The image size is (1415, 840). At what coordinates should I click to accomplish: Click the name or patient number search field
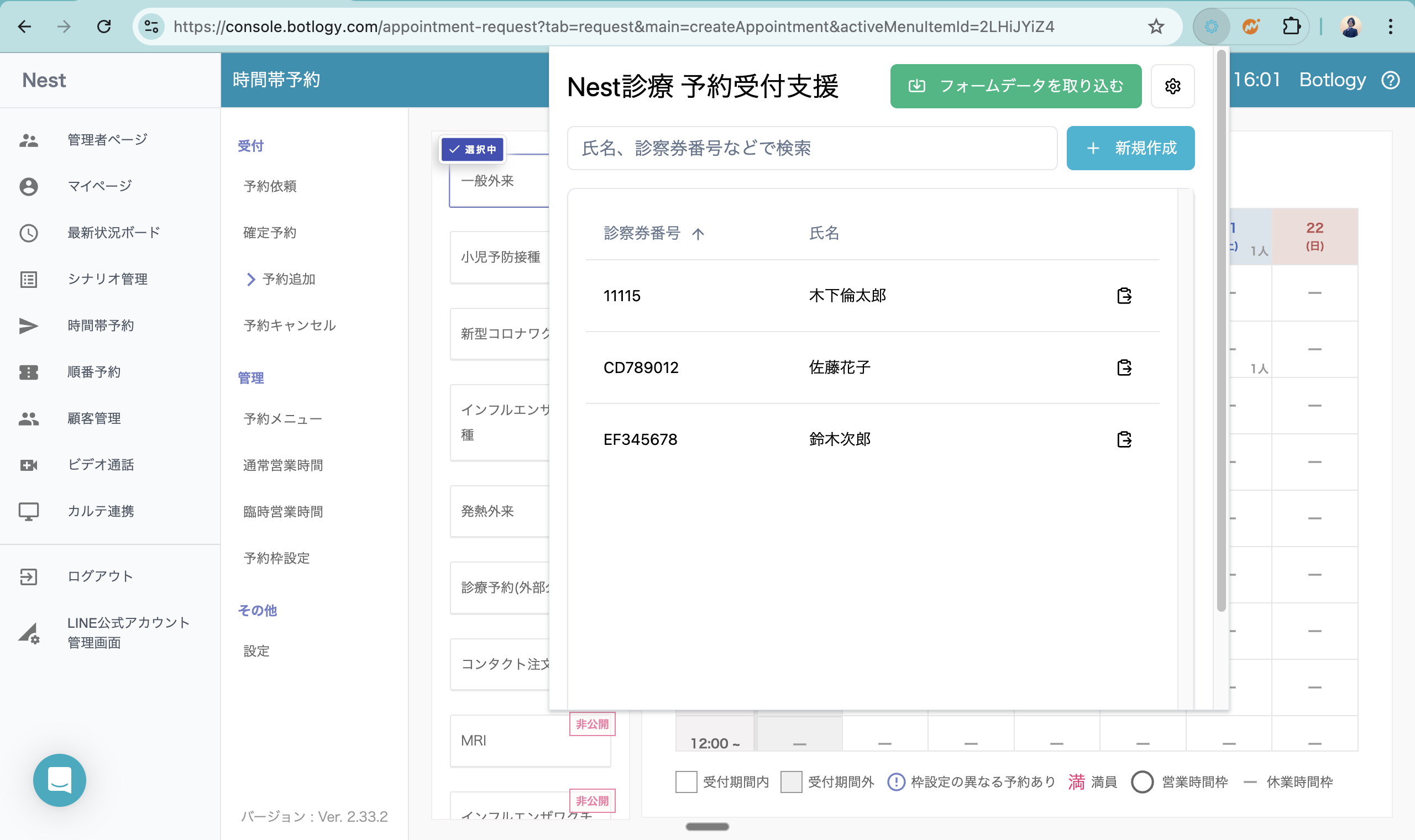[811, 148]
